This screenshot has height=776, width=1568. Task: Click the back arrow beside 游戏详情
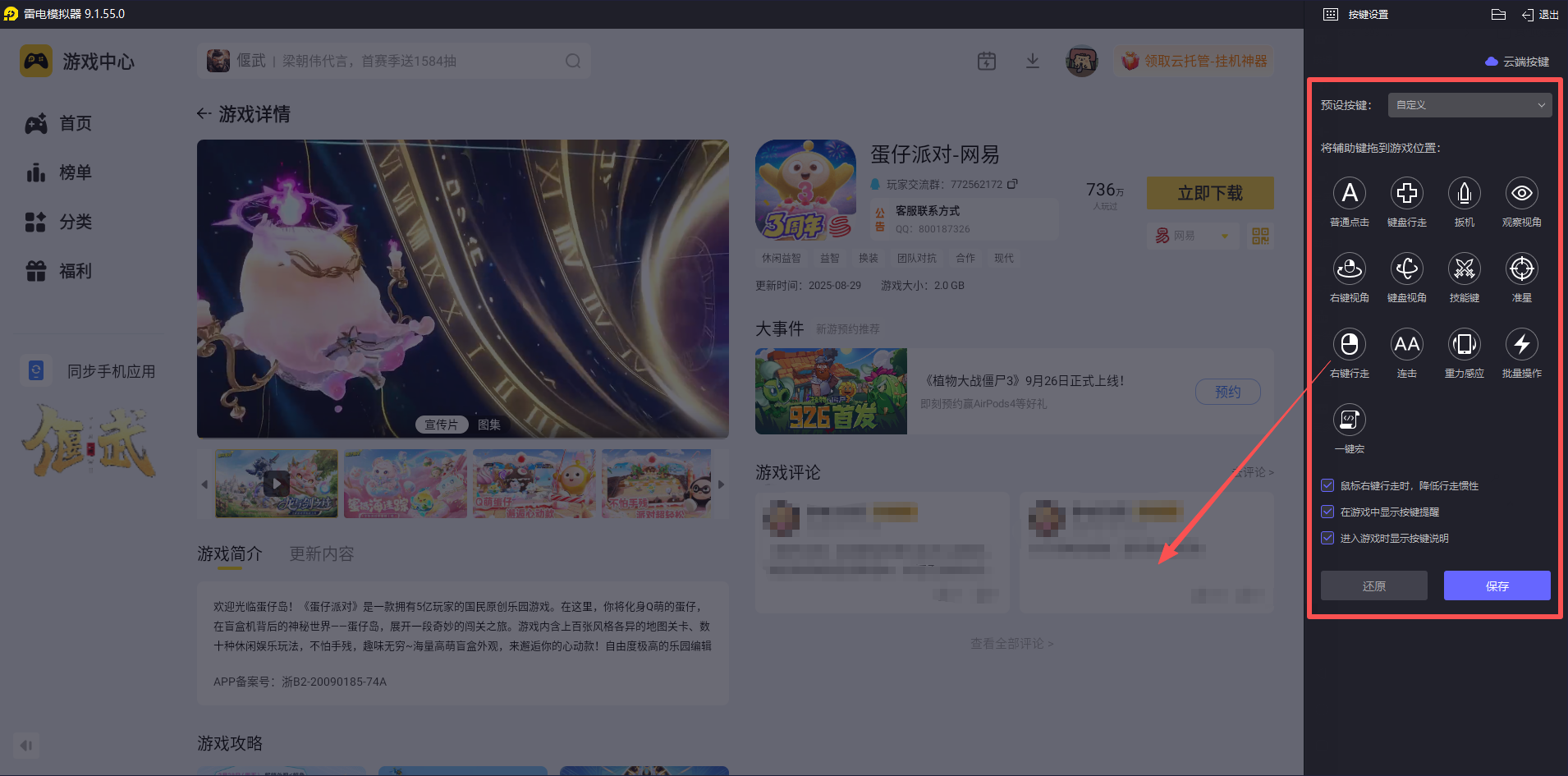[204, 114]
